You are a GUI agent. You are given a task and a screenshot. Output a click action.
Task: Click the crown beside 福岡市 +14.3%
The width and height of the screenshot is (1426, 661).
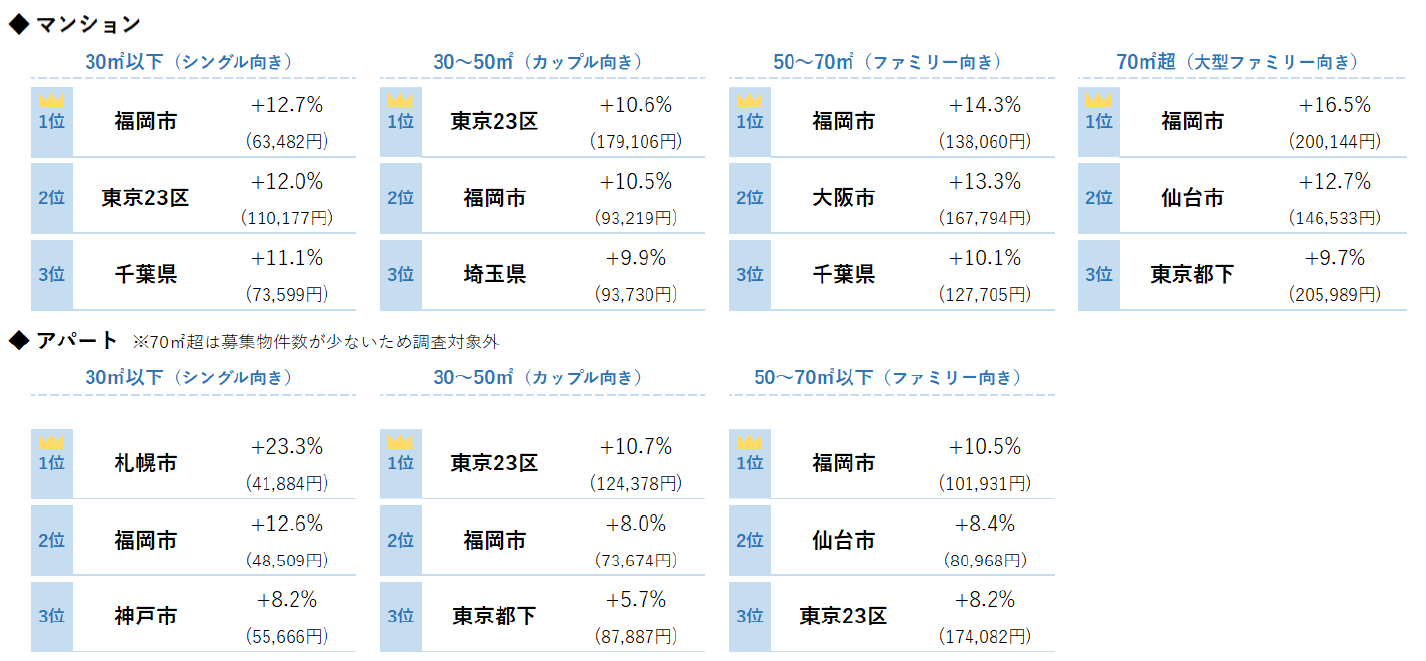[x=749, y=100]
